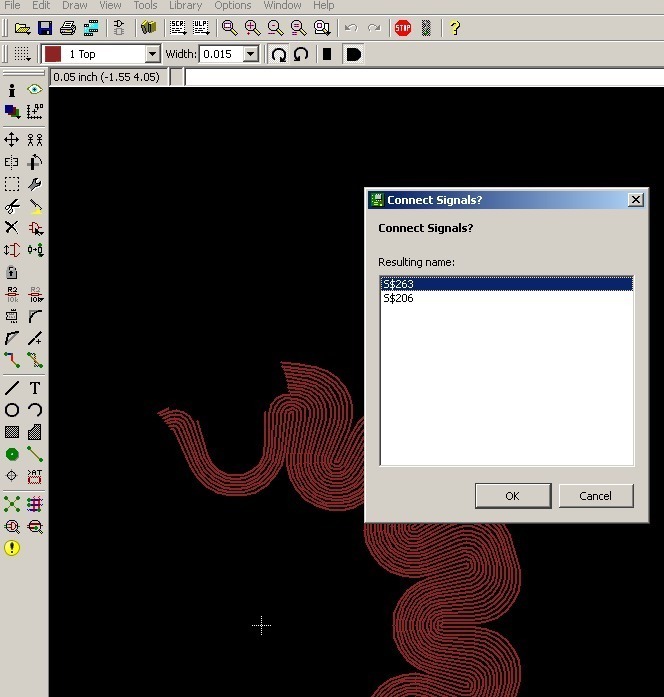Select the Move tool
Viewport: 664px width, 697px height.
(12, 140)
